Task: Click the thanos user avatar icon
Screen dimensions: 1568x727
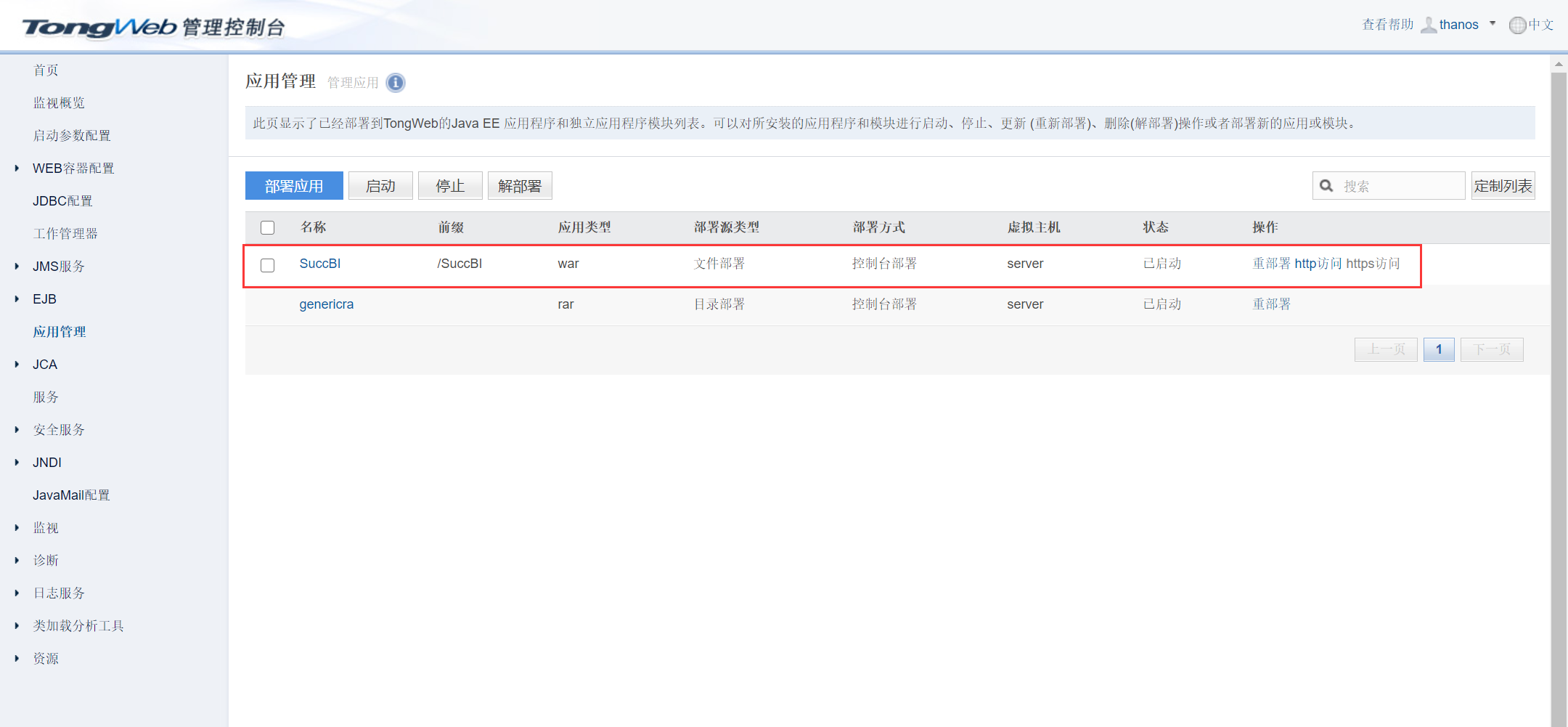Action: pos(1428,25)
